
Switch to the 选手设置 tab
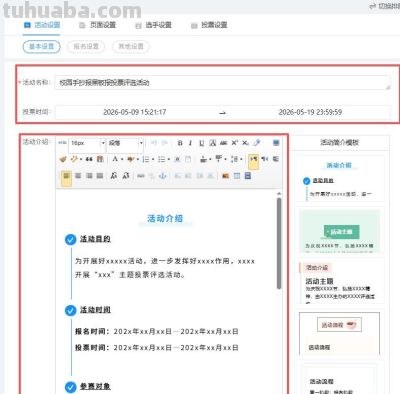(x=153, y=25)
